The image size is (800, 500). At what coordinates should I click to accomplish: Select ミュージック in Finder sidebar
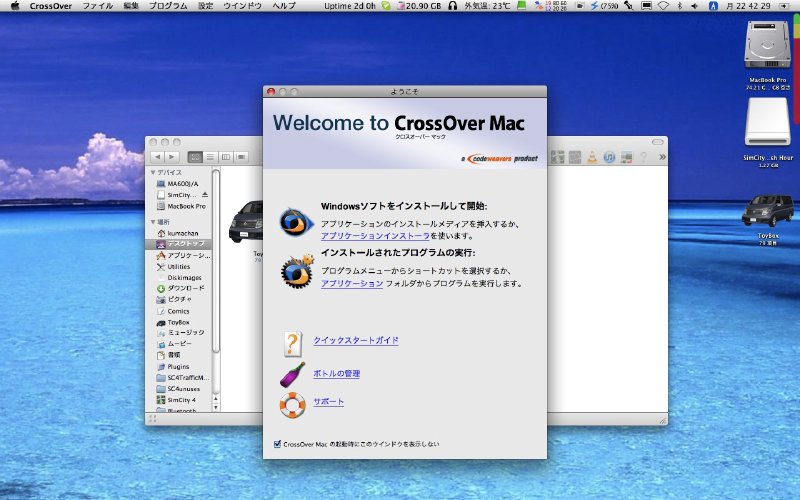[183, 333]
